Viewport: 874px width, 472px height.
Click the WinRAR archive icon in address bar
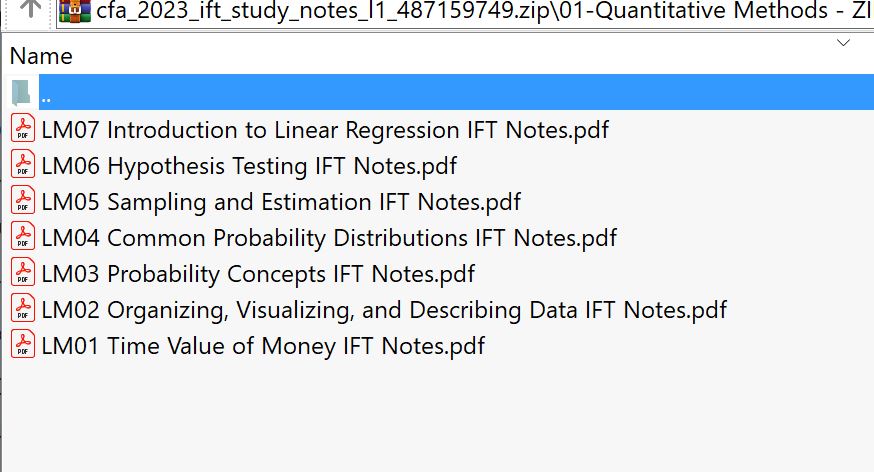(74, 11)
